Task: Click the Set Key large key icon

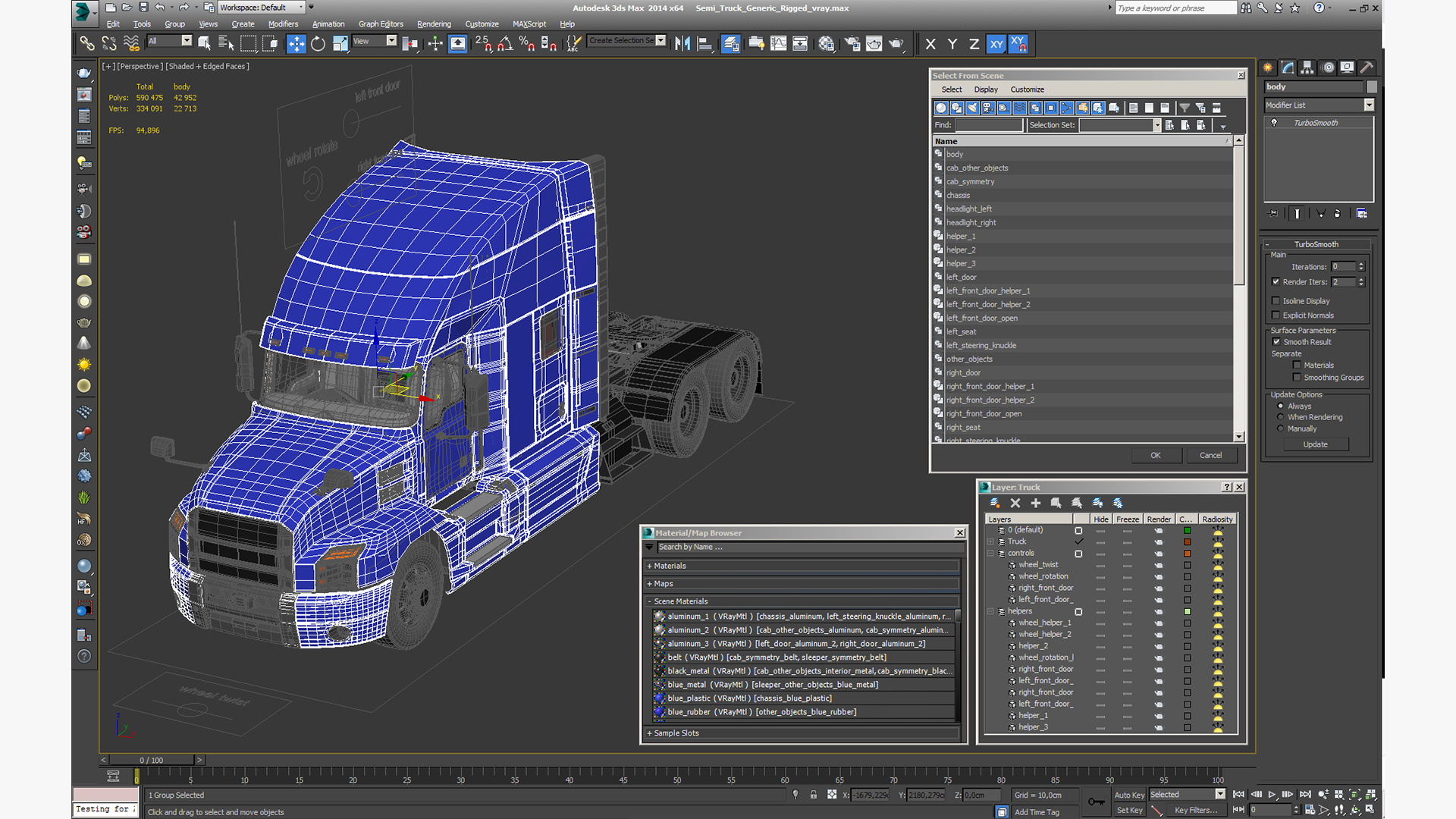Action: (x=1097, y=802)
